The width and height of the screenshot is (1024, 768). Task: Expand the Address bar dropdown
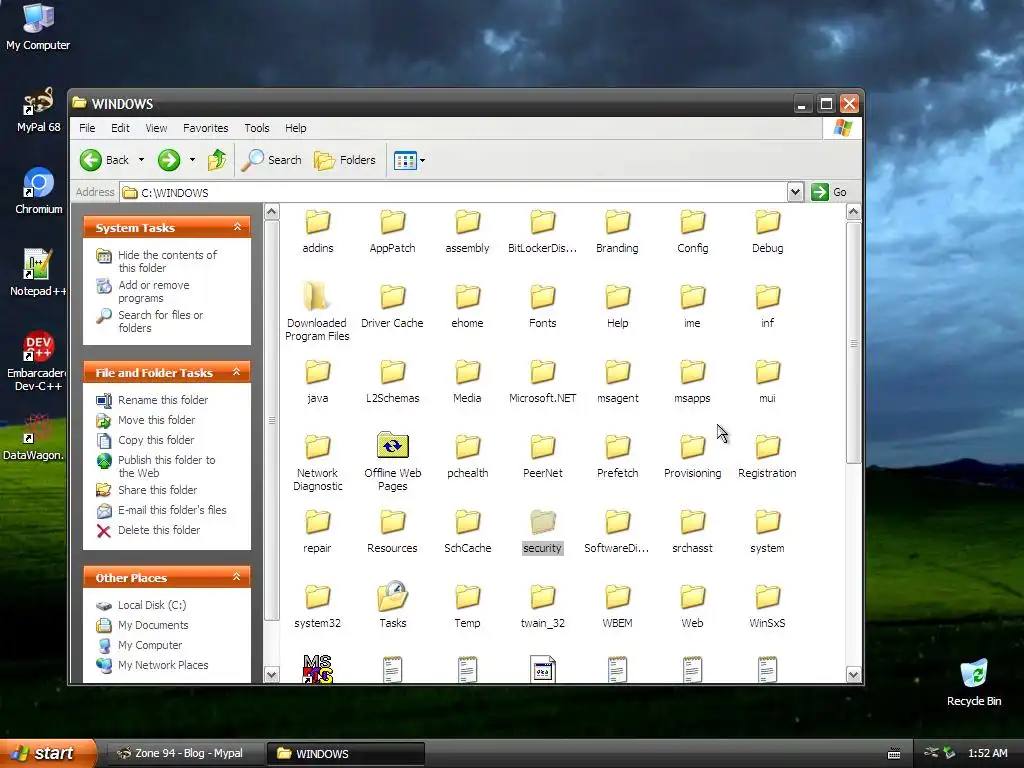[x=795, y=192]
